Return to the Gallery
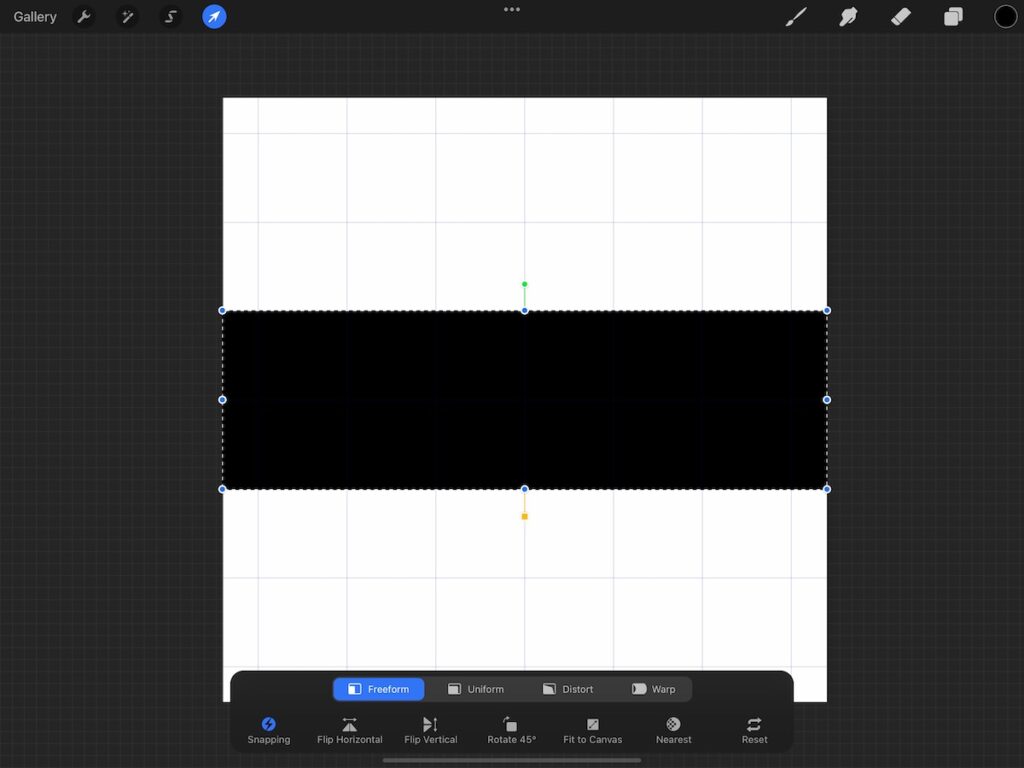The image size is (1024, 768). pos(34,16)
